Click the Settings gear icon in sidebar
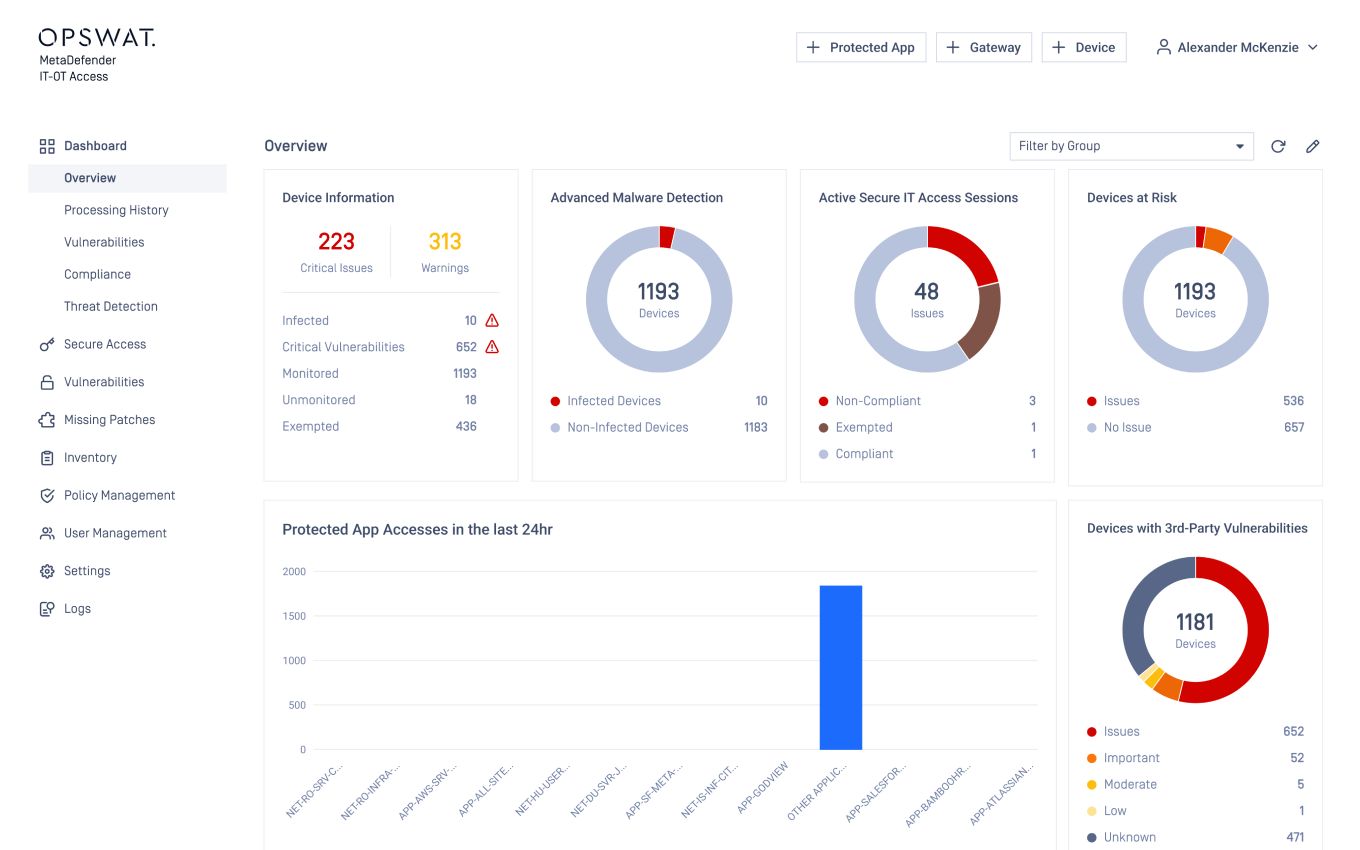This screenshot has height=850, width=1360. click(x=47, y=571)
